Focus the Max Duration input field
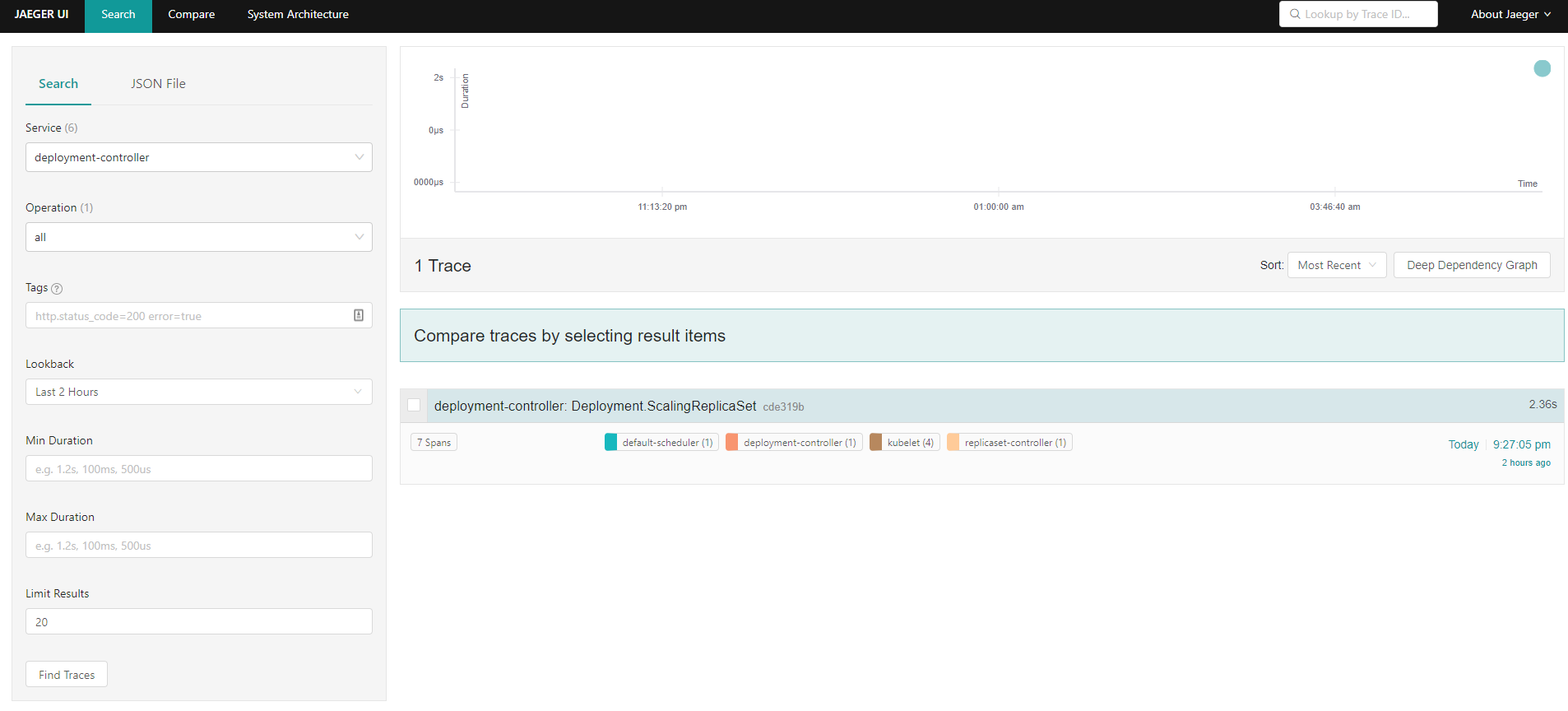 click(x=199, y=545)
